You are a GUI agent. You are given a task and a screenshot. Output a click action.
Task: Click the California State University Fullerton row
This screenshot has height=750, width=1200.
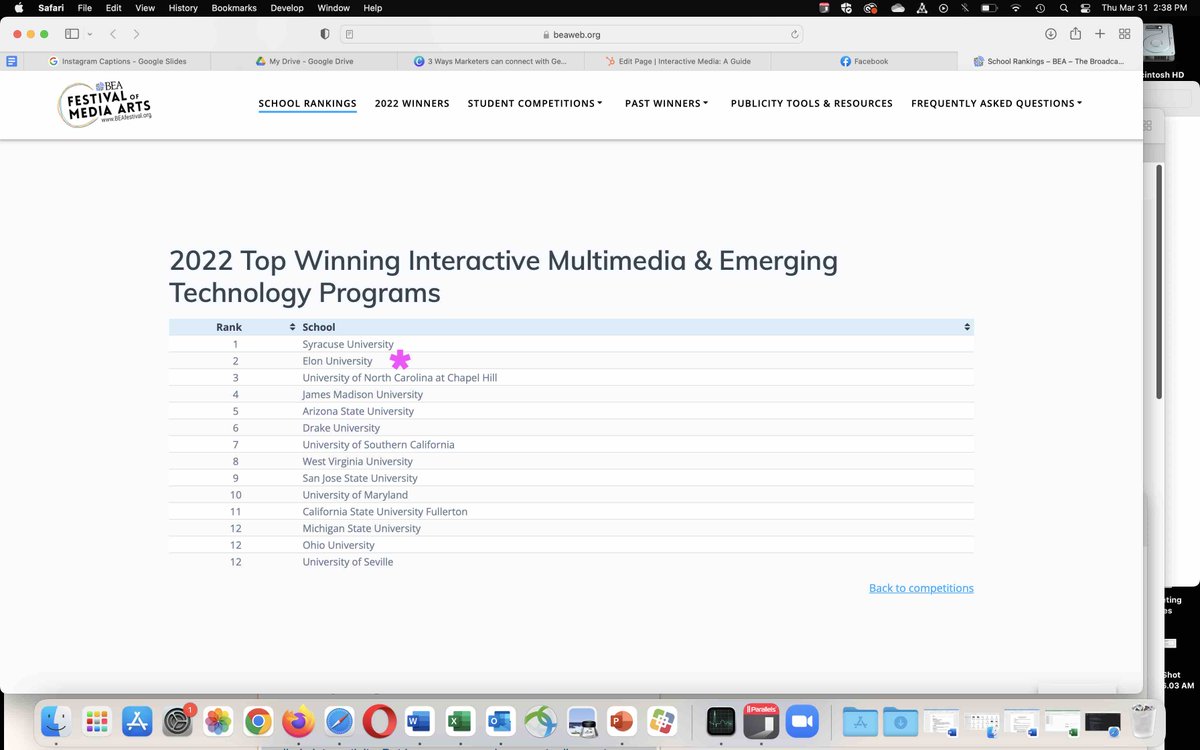(x=571, y=511)
